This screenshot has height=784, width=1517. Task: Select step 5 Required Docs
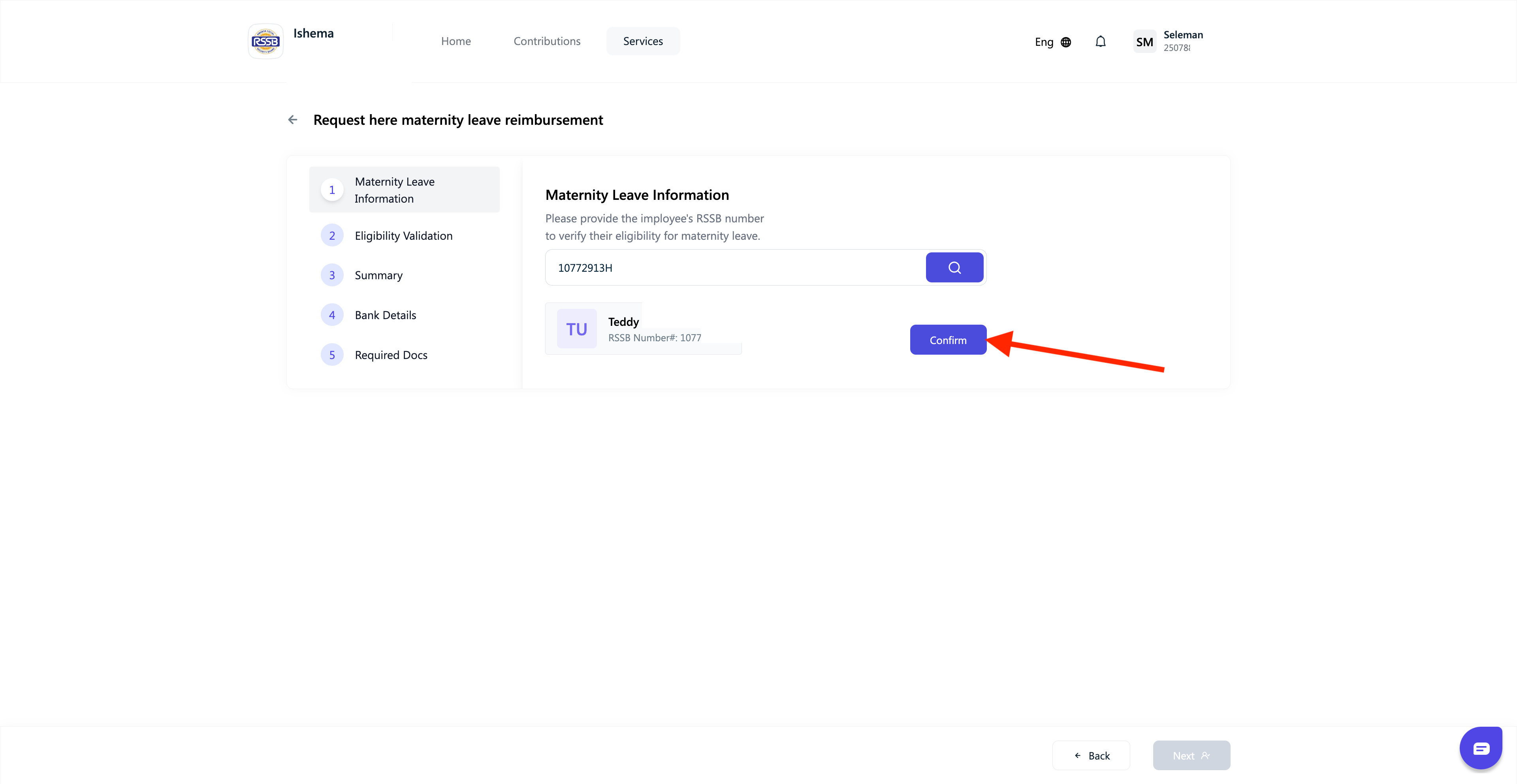point(390,355)
